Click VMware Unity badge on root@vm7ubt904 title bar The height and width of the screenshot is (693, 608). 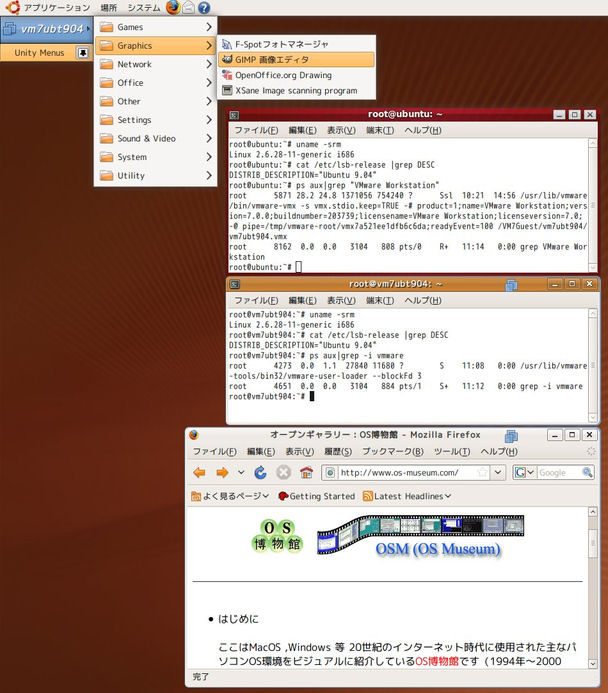coord(511,285)
